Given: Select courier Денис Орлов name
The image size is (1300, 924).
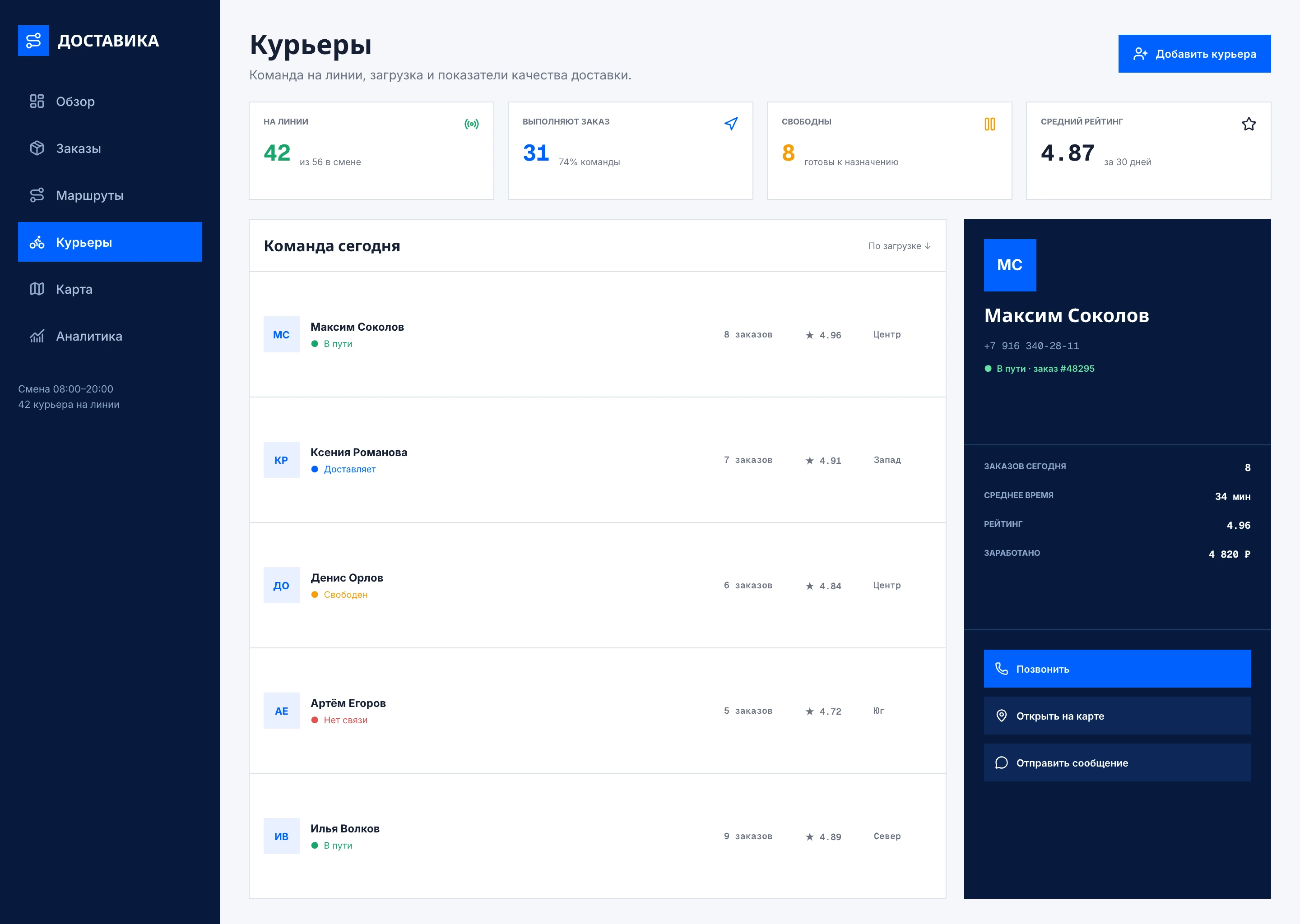Looking at the screenshot, I should (x=347, y=577).
